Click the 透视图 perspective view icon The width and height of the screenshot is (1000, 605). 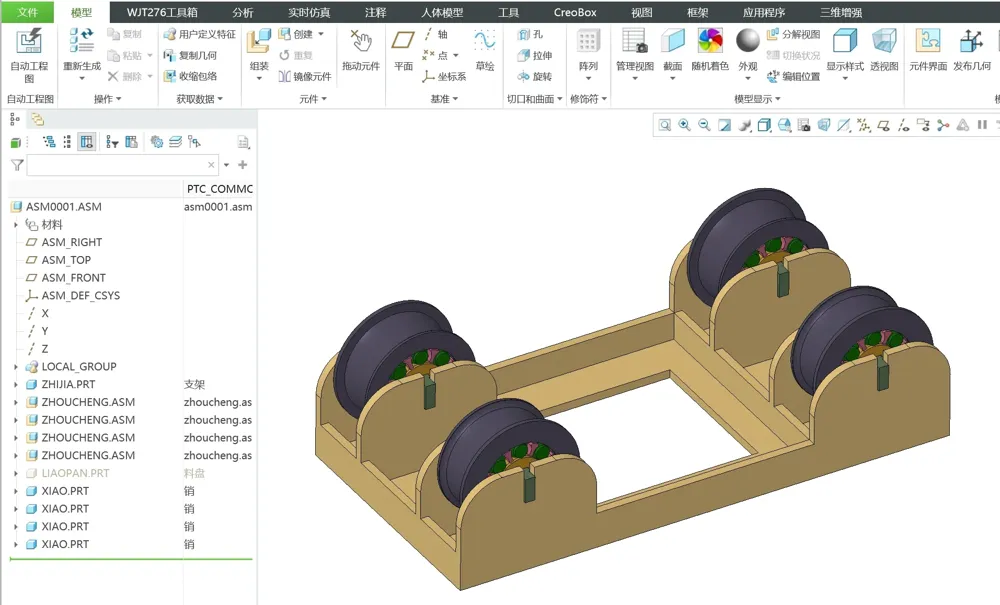point(884,41)
